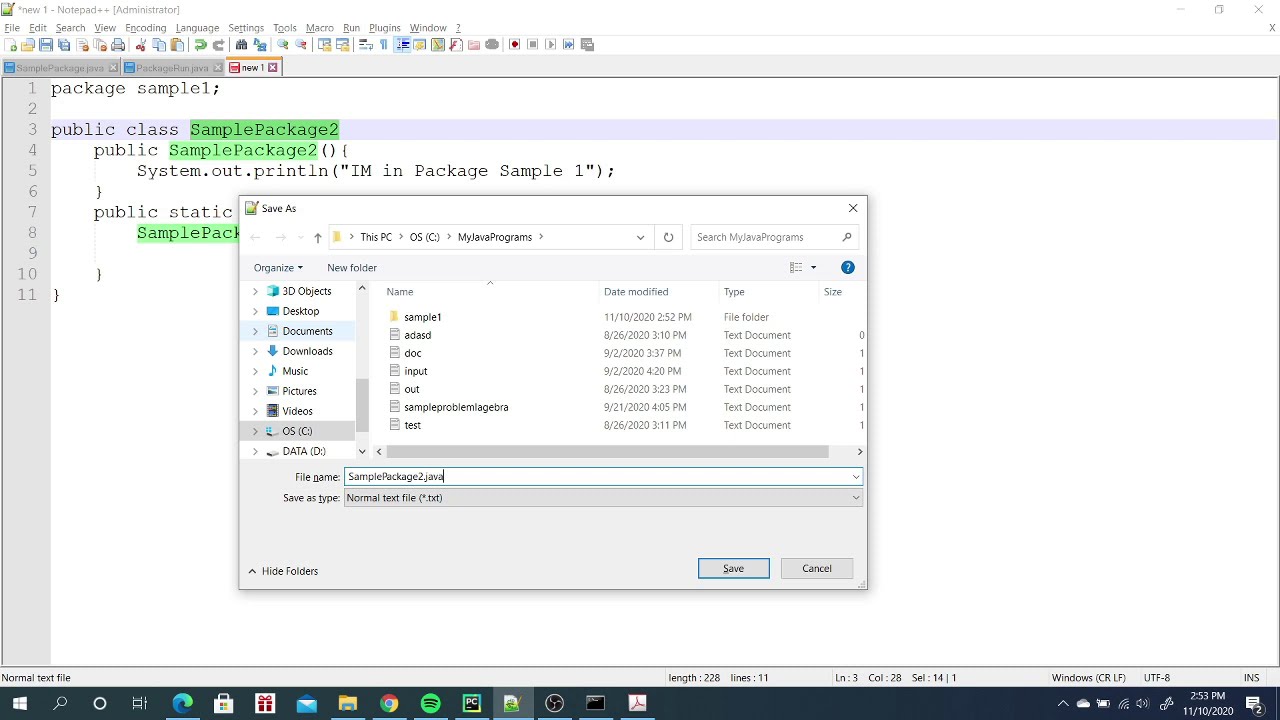Toggle Show All Characters pilcrow icon

pyautogui.click(x=383, y=45)
